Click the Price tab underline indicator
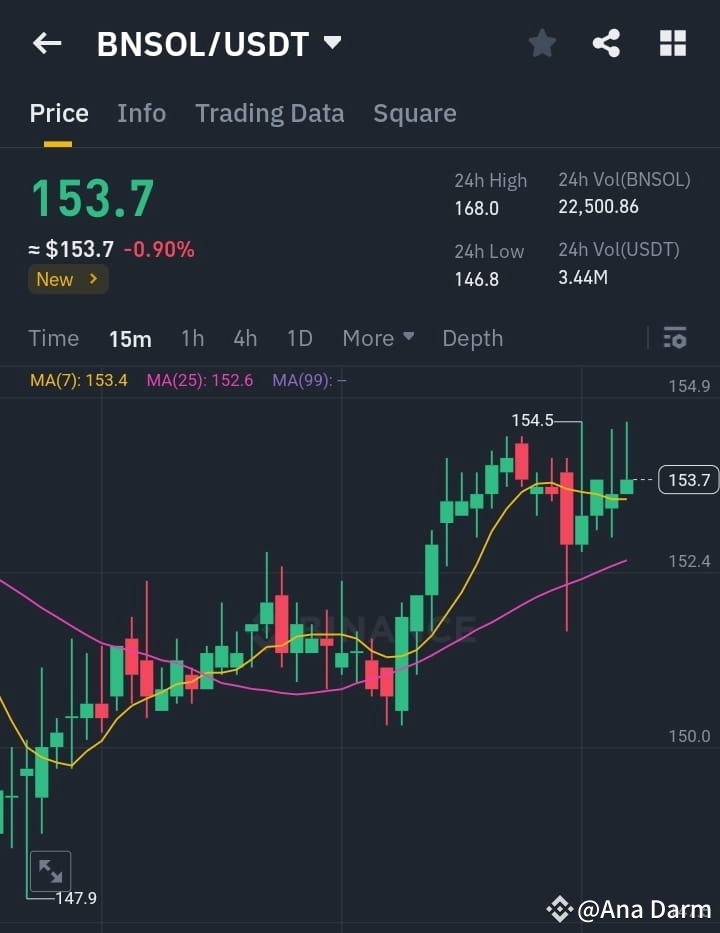The height and width of the screenshot is (933, 720). pos(57,141)
